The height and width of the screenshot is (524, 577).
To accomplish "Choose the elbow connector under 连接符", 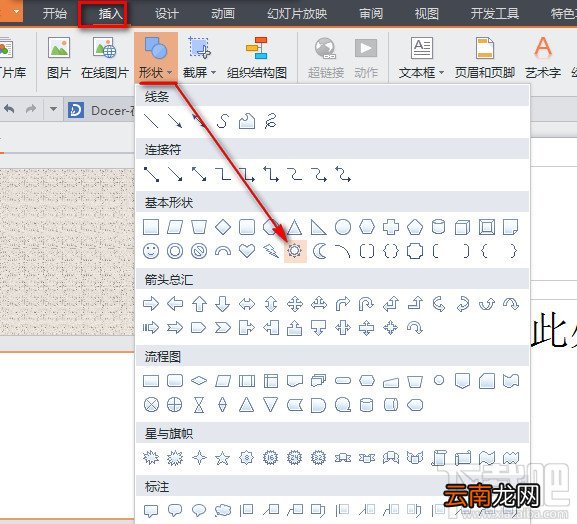I will [223, 174].
